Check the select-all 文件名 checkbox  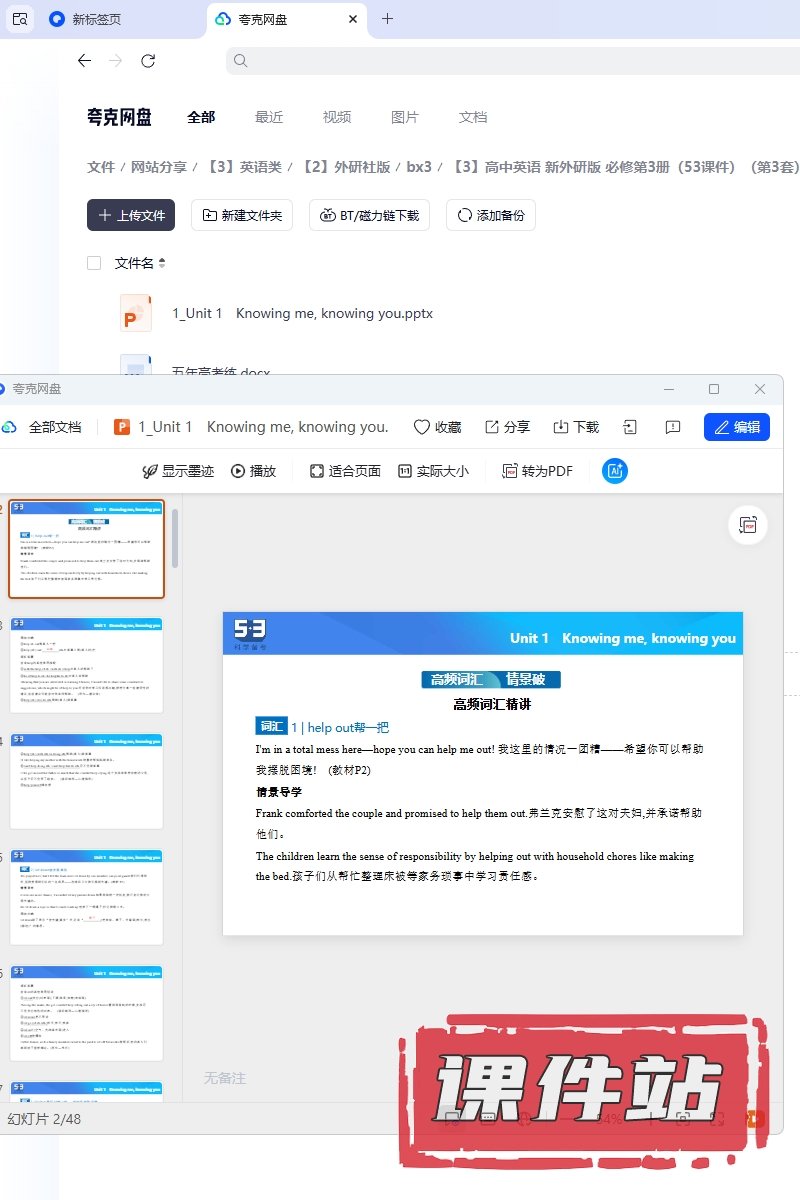tap(94, 263)
